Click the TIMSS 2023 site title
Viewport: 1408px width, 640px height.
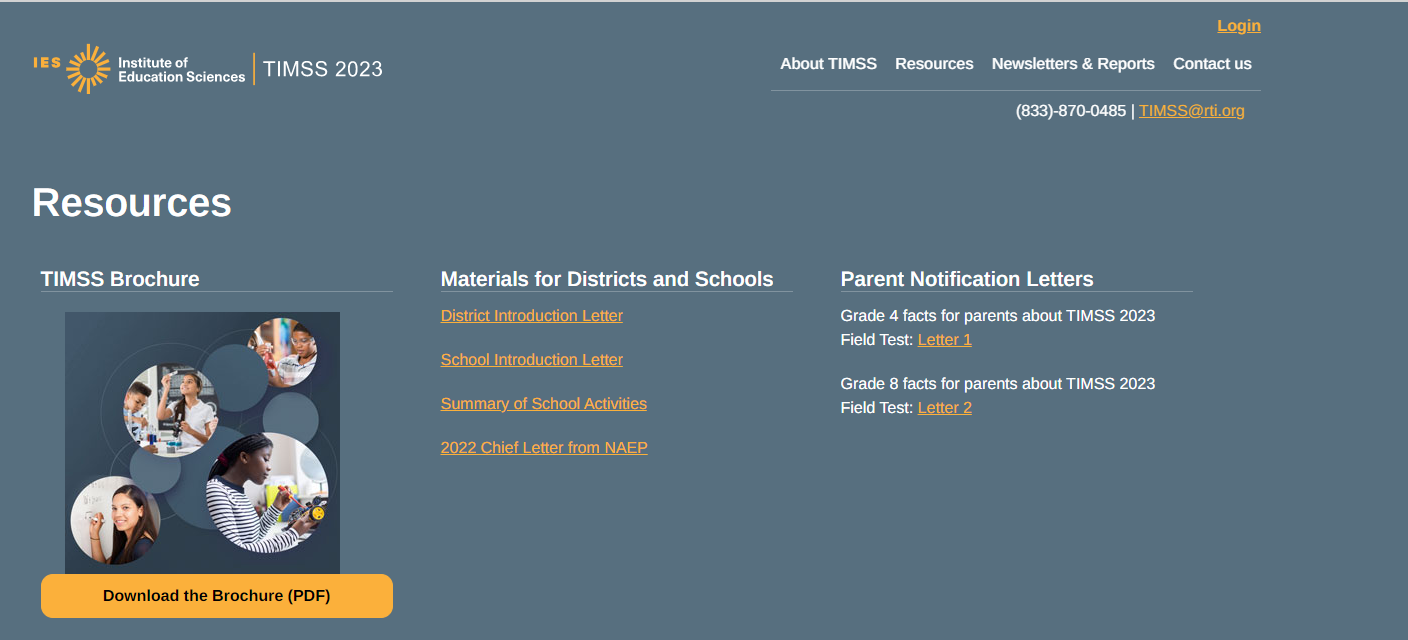click(323, 69)
